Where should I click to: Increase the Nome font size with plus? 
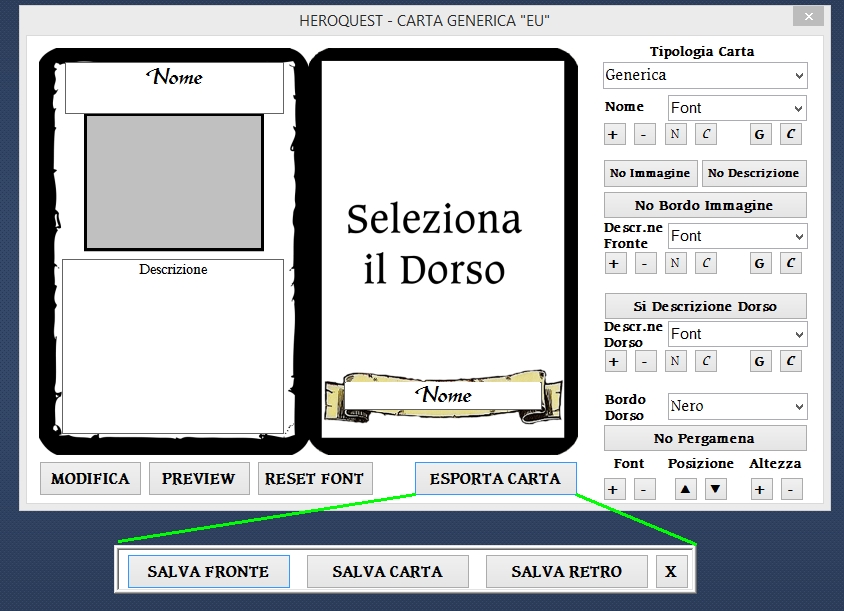pos(615,135)
